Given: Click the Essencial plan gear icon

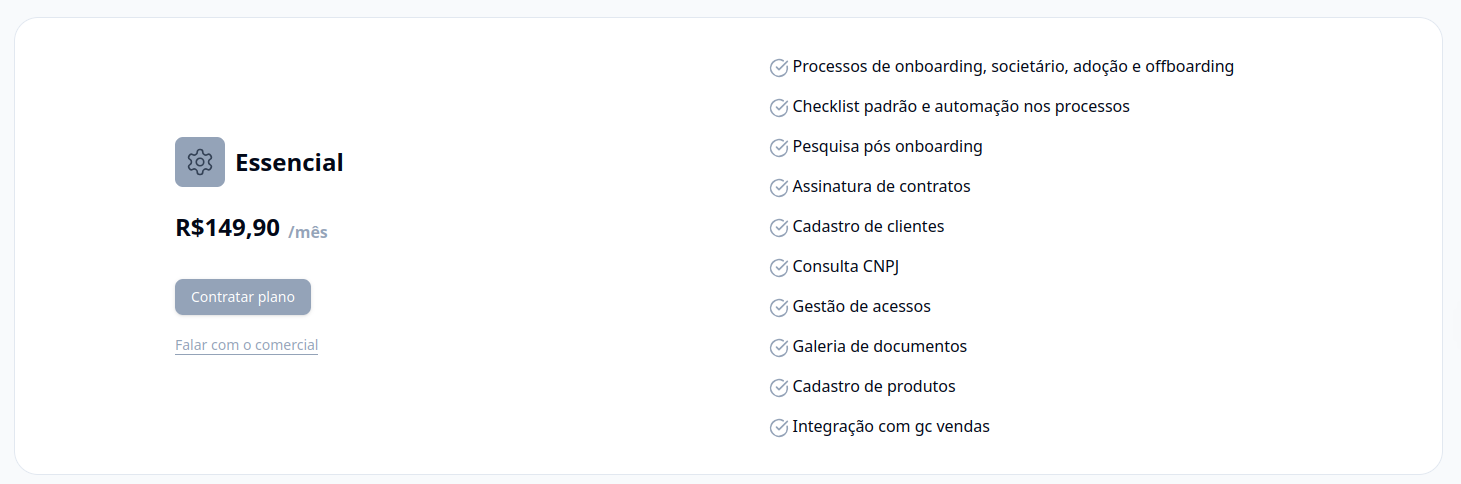Looking at the screenshot, I should coord(200,162).
